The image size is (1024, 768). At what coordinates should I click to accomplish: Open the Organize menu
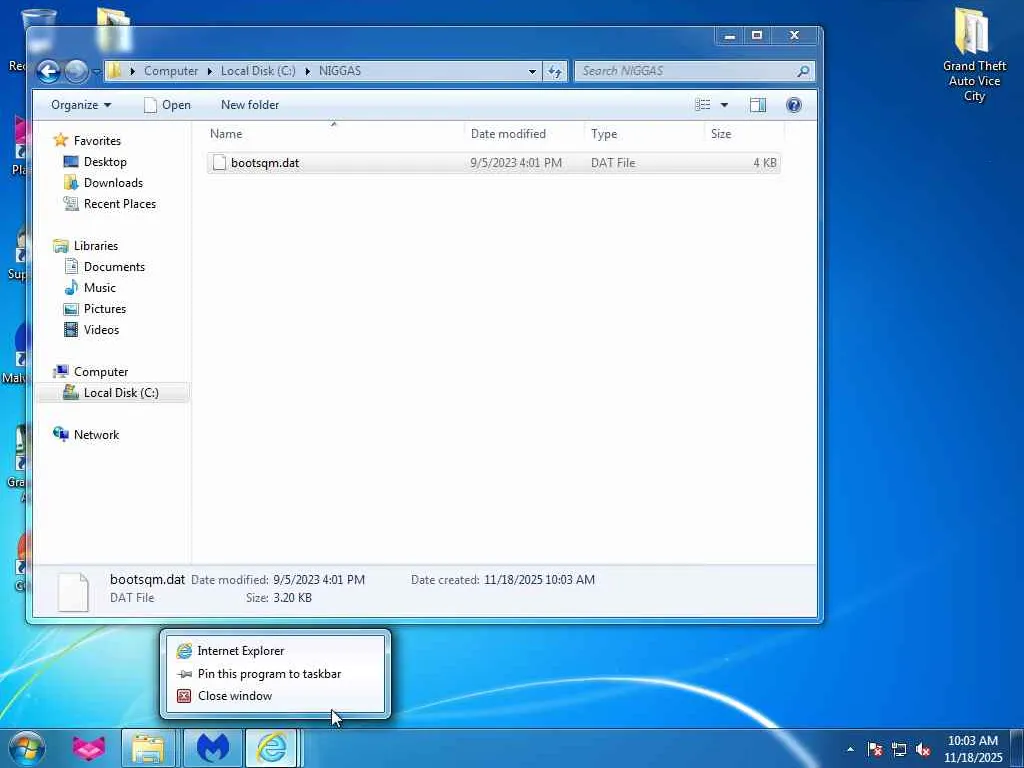[x=81, y=104]
